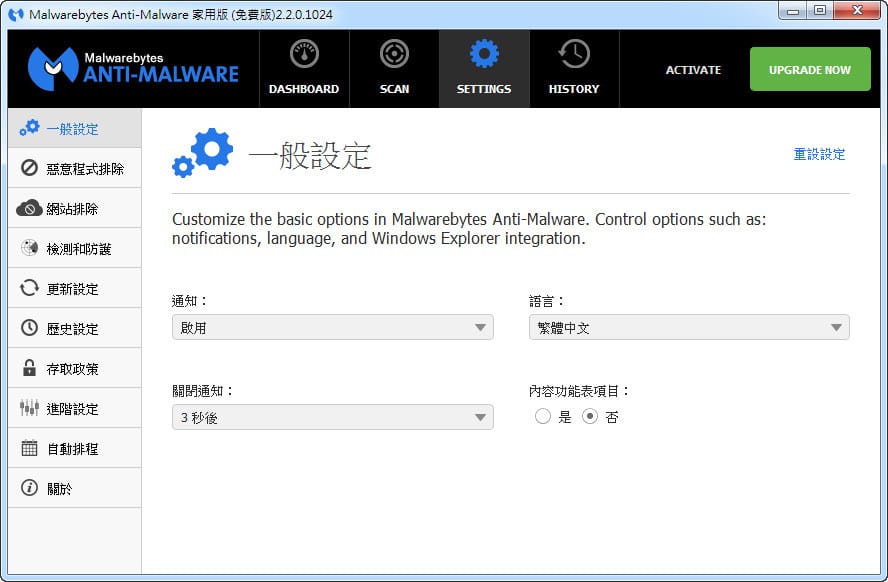888x582 pixels.
Task: Open the History clock icon
Action: [574, 54]
